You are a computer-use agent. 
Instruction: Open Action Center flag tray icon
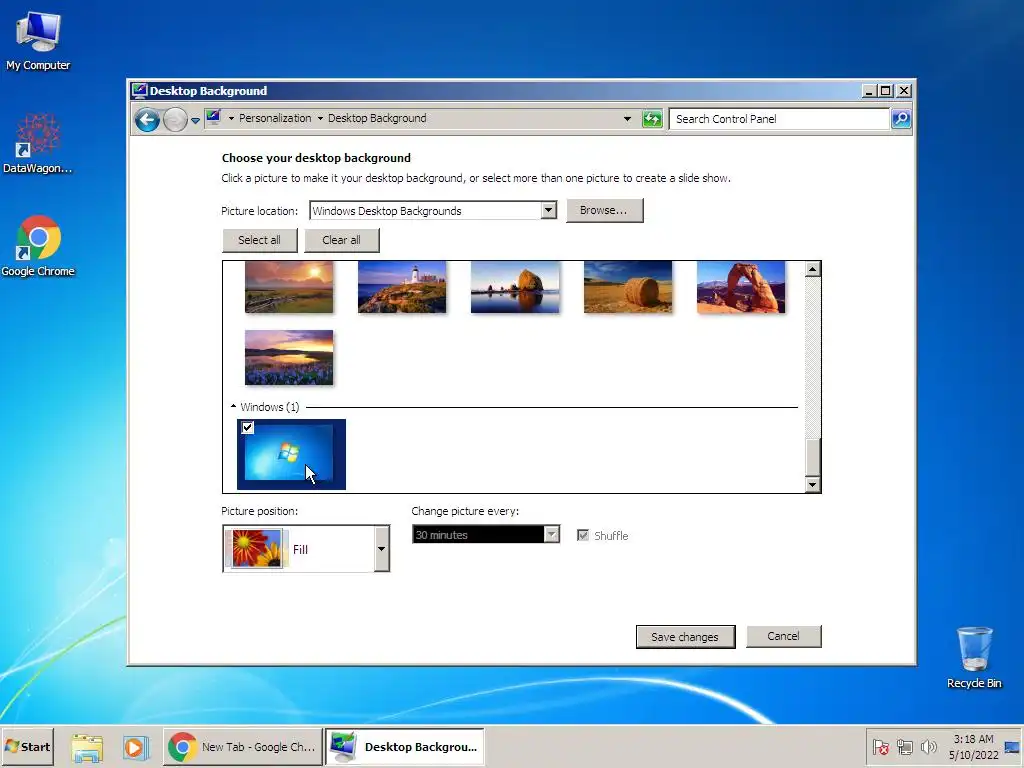[x=880, y=746]
